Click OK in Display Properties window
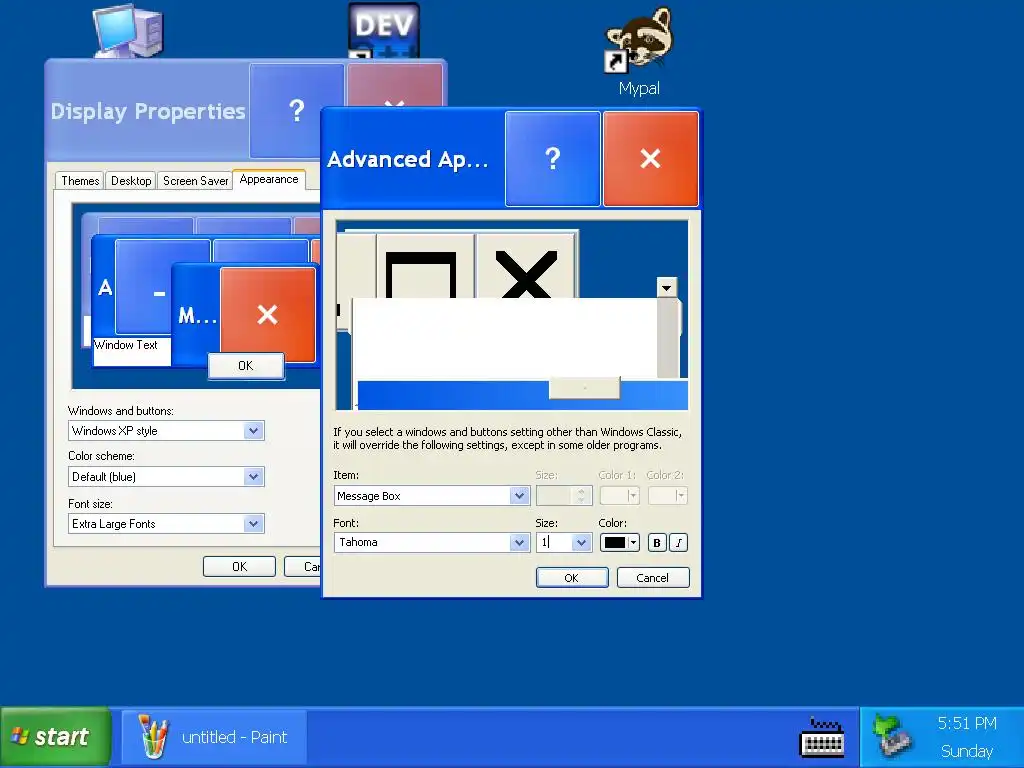Viewport: 1024px width, 768px height. click(x=239, y=567)
